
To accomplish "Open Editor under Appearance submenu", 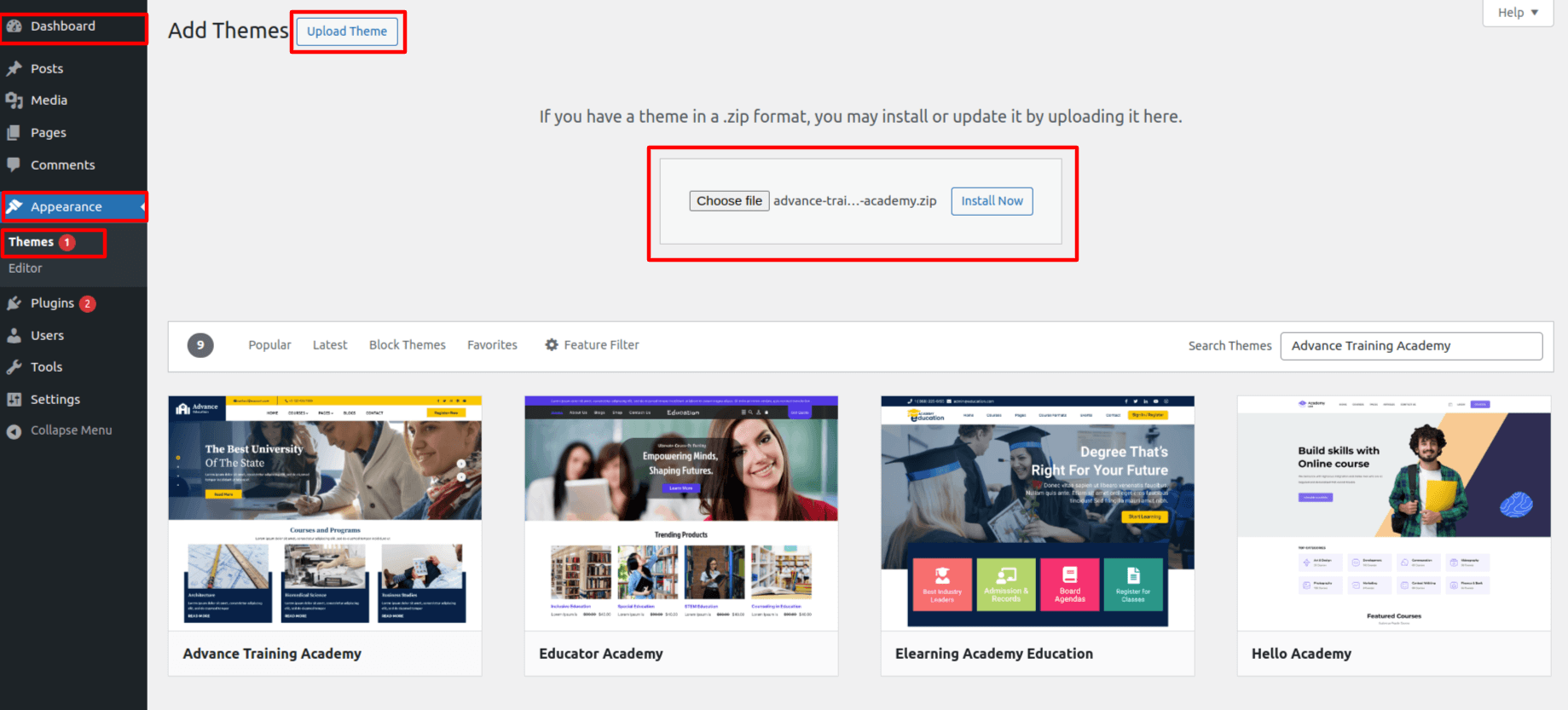I will 26,268.
